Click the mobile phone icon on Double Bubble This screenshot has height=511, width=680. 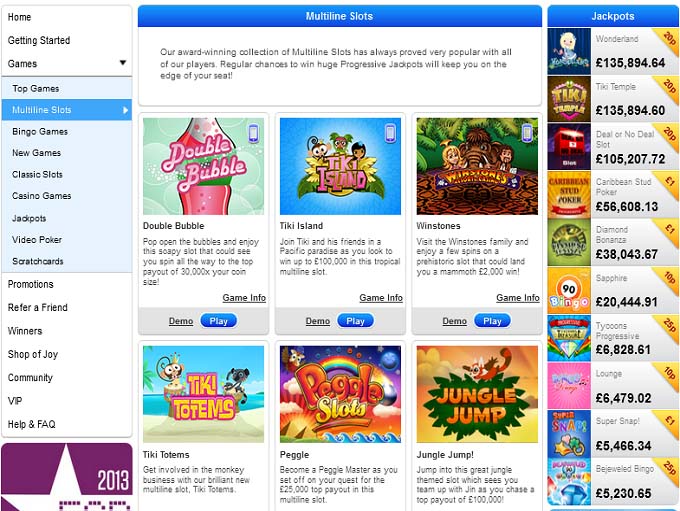(x=254, y=134)
